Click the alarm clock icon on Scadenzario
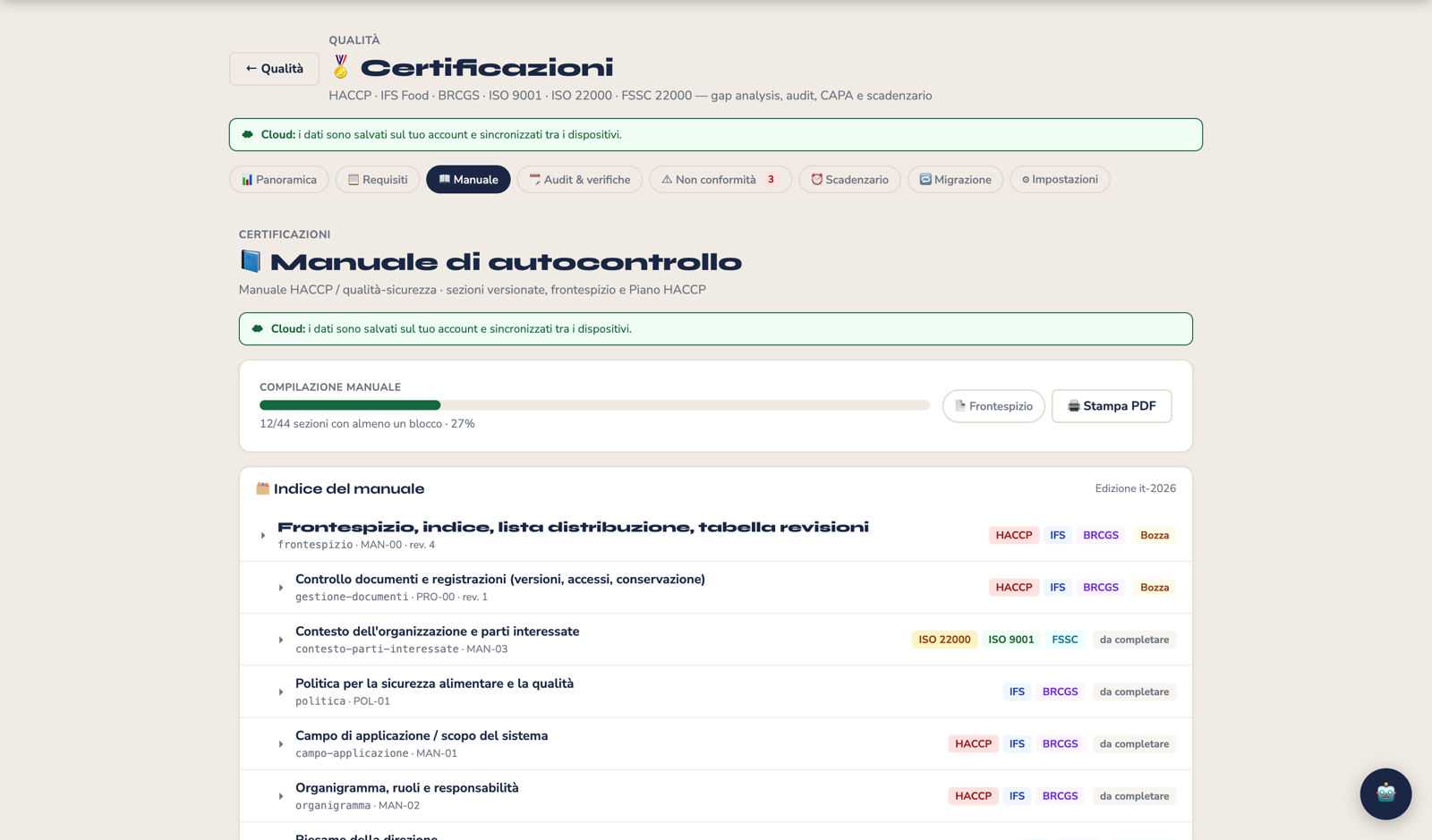Viewport: 1432px width, 840px height. (816, 180)
